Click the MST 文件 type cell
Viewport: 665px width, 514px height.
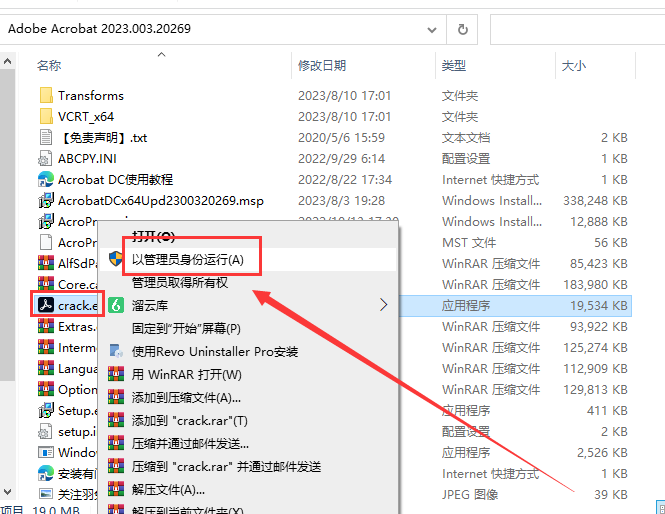point(469,242)
